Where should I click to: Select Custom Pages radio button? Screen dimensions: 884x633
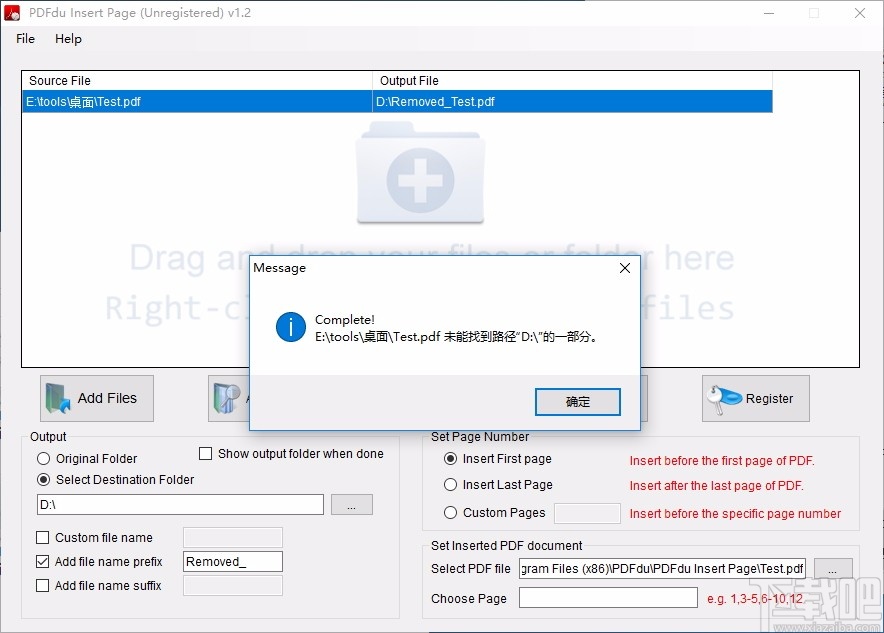(x=450, y=512)
